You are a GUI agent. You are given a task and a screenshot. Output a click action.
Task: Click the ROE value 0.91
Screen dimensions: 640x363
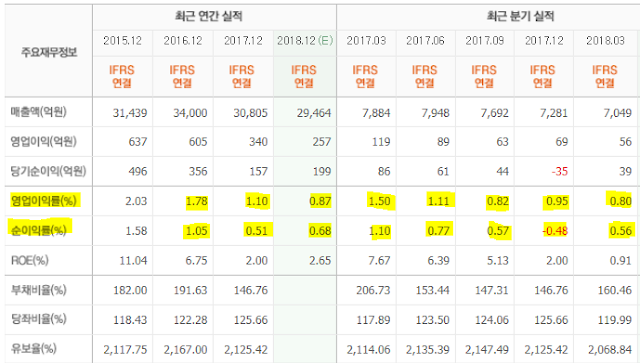click(621, 261)
